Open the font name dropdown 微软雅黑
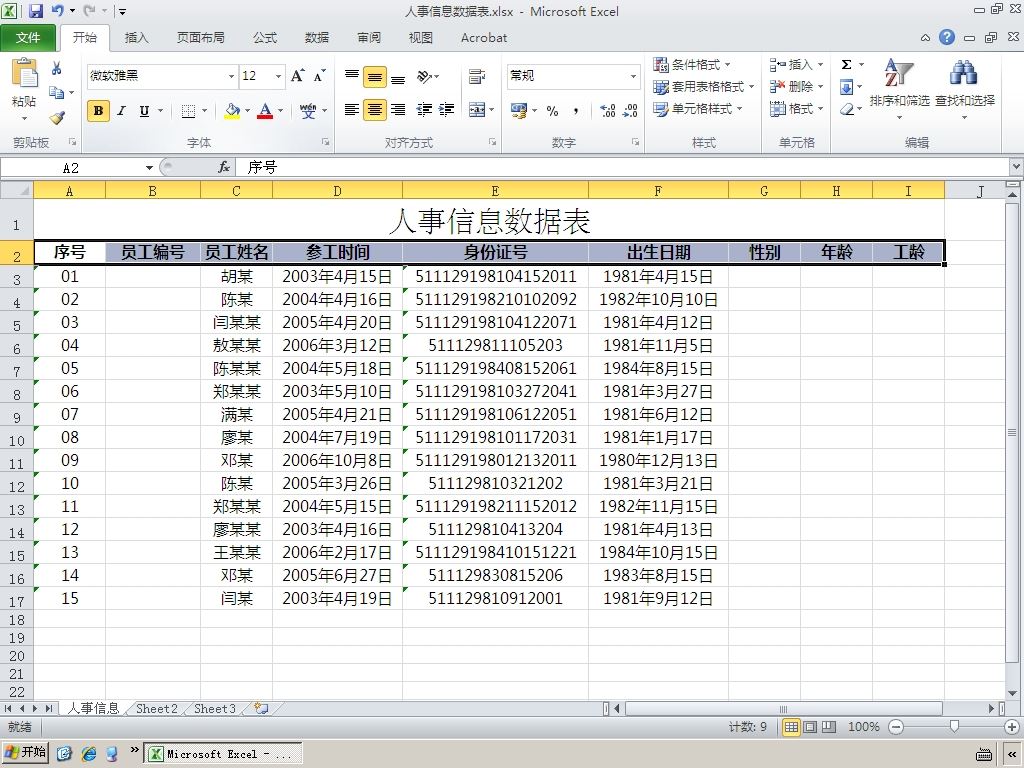1024x768 pixels. [231, 76]
